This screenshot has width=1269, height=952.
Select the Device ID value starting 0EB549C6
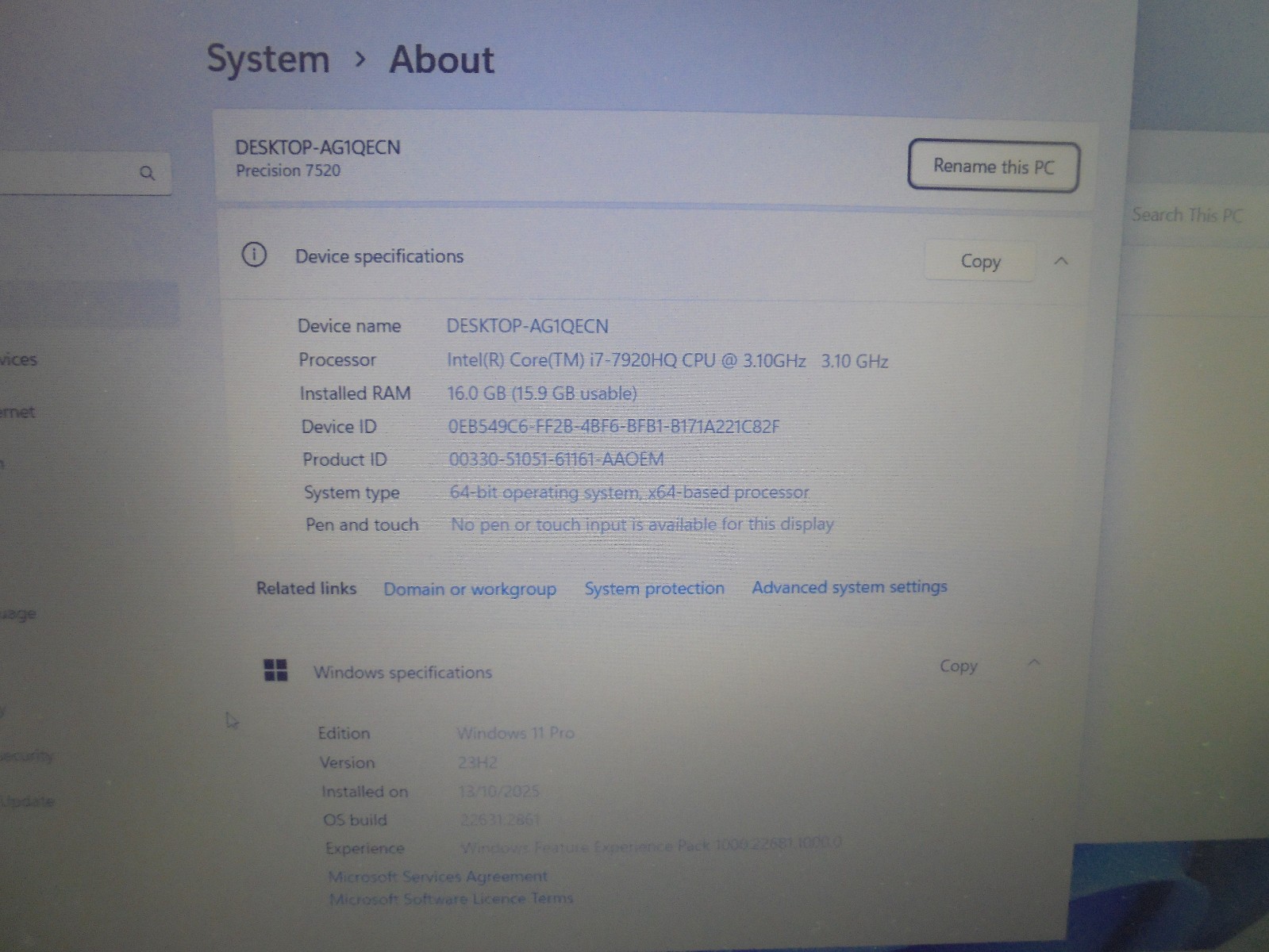coord(614,426)
